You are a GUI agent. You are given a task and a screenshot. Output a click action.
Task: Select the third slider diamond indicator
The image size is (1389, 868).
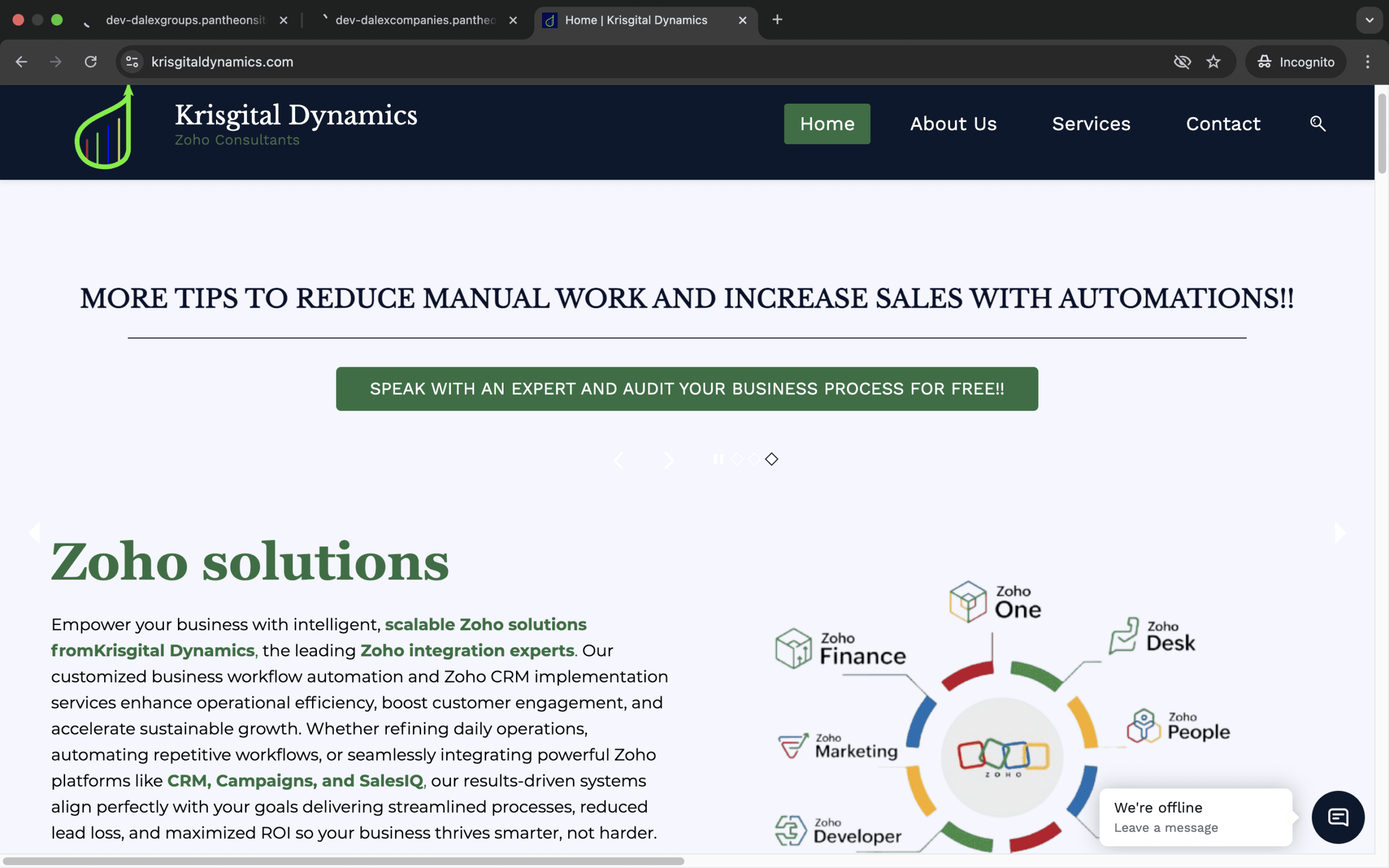coord(772,459)
